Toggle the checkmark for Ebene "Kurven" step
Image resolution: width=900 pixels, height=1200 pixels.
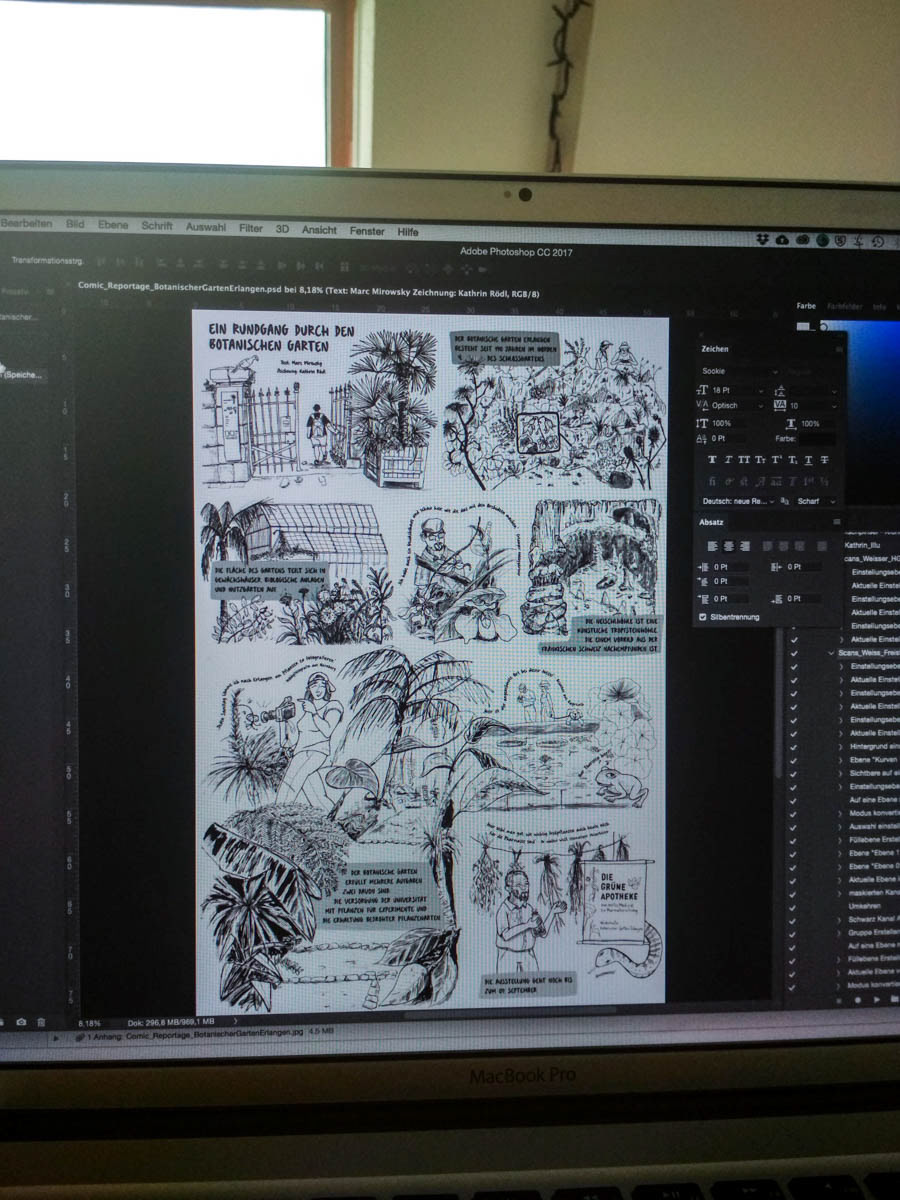tap(794, 760)
